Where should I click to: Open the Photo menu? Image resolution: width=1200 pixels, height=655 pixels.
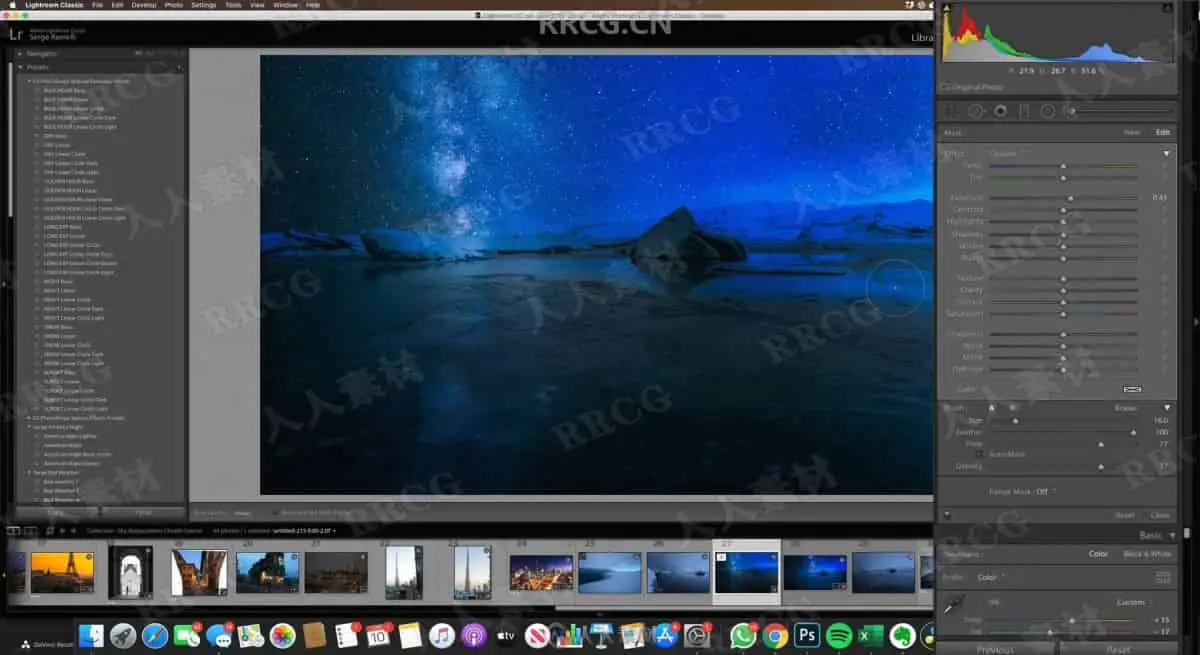(x=174, y=5)
